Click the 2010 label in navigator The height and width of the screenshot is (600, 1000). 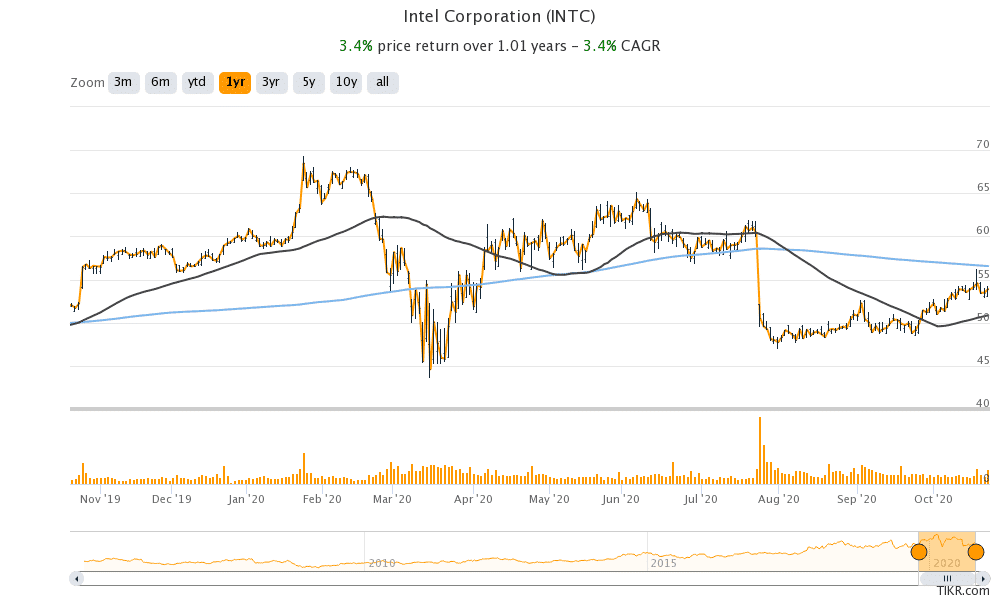click(x=382, y=563)
